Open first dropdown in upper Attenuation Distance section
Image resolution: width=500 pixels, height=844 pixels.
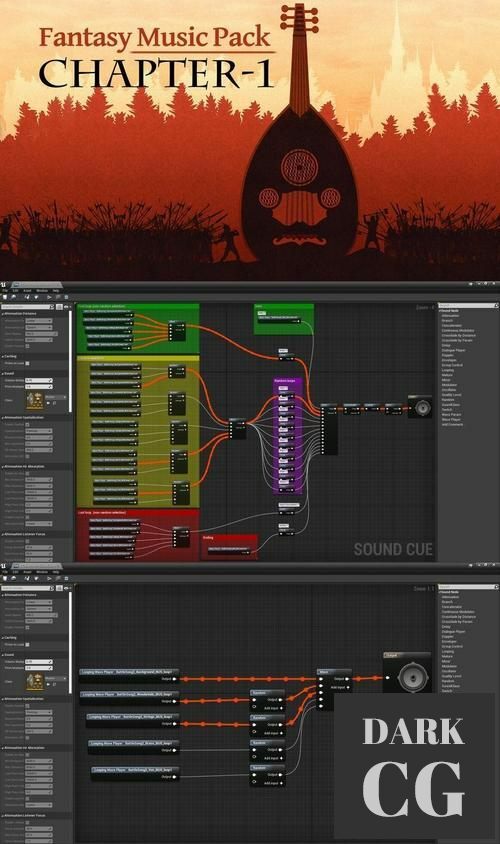(39, 321)
